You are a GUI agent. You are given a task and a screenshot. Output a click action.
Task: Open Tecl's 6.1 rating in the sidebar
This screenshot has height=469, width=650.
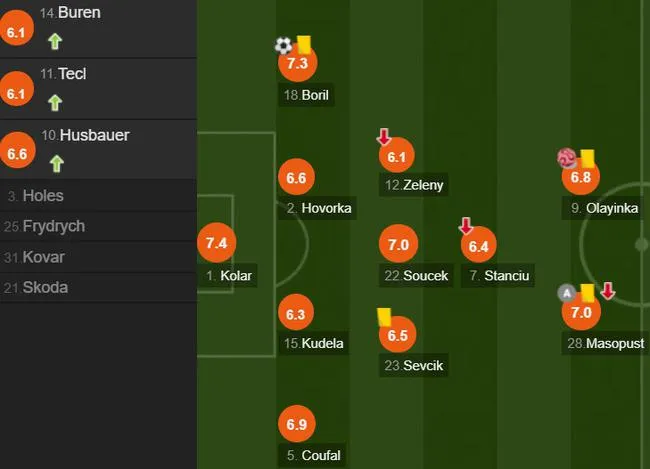(16, 93)
